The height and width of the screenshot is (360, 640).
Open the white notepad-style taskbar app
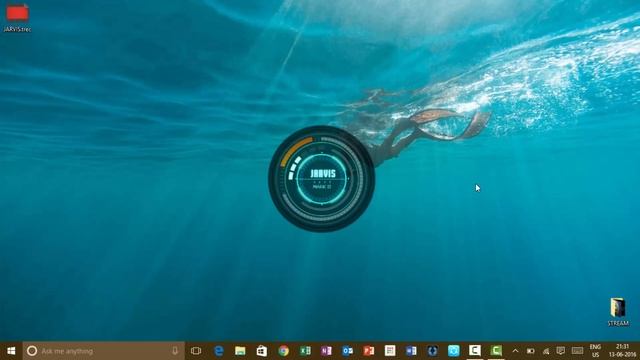click(390, 351)
